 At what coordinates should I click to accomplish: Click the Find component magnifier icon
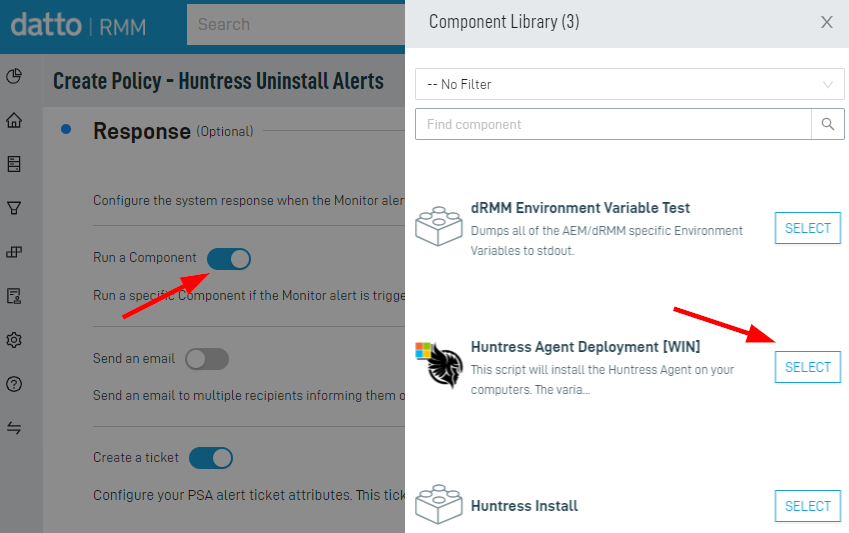[827, 124]
